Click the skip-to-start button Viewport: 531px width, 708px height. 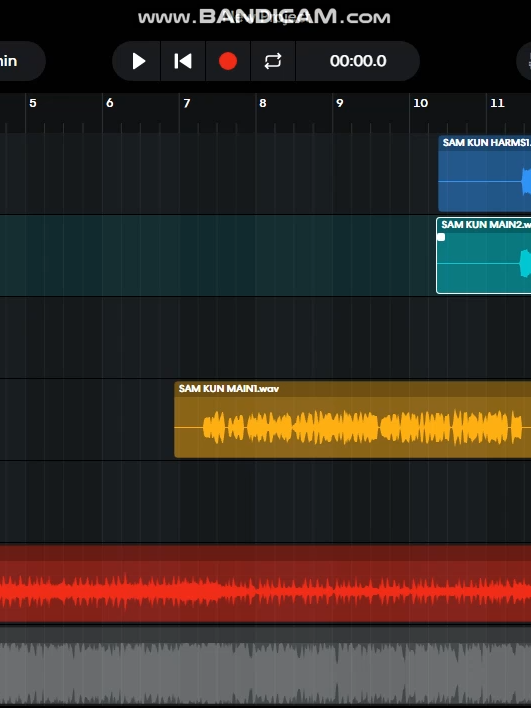(x=183, y=61)
